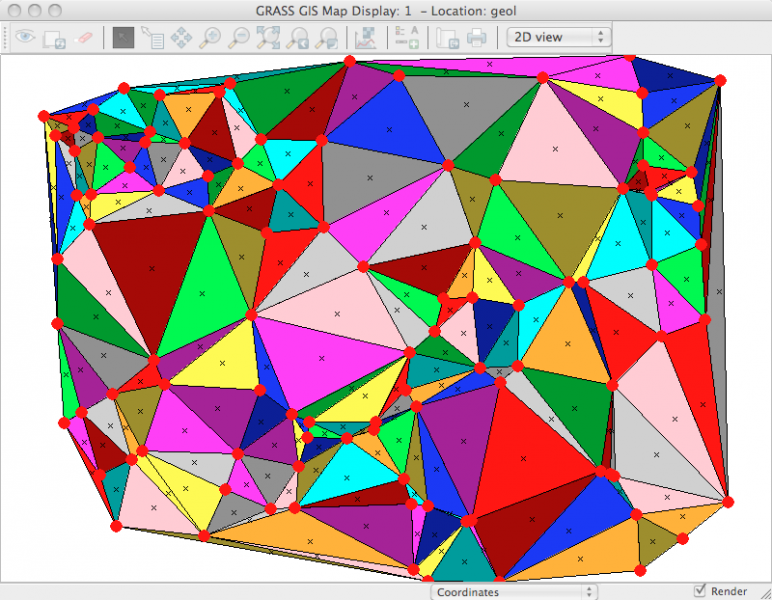Select the Pointer tool
The image size is (772, 600).
point(123,38)
